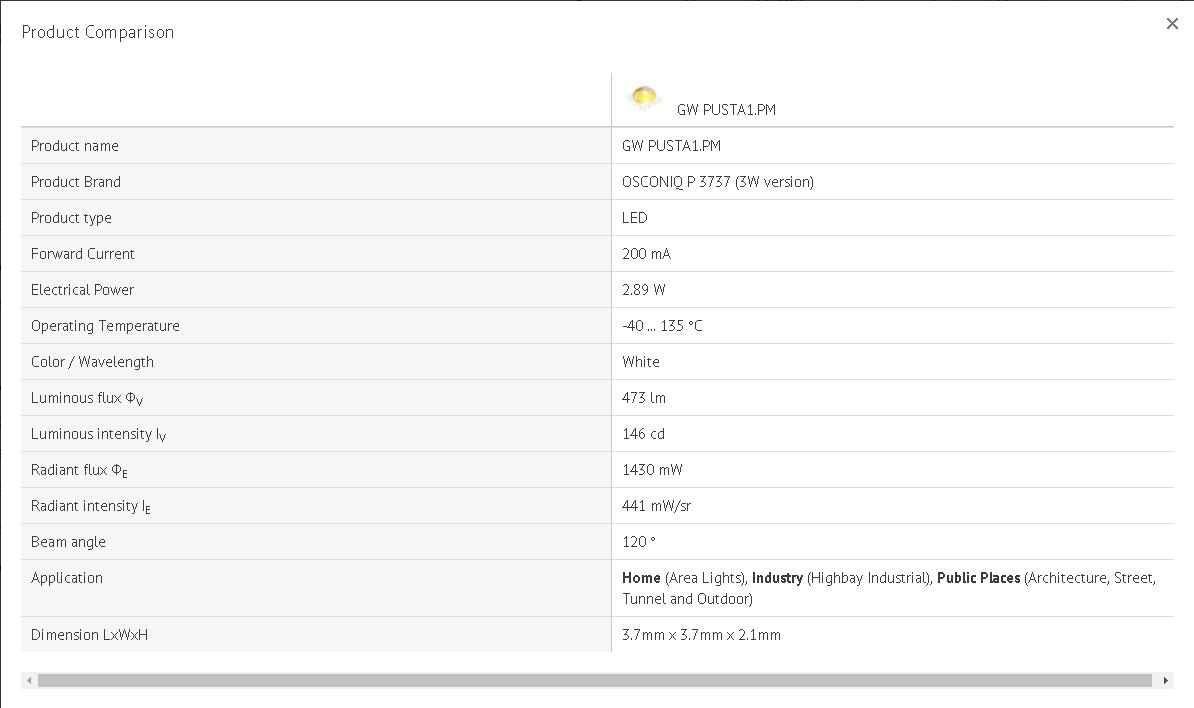Click the 'Operating Temperature' row label
The width and height of the screenshot is (1194, 708).
click(105, 326)
